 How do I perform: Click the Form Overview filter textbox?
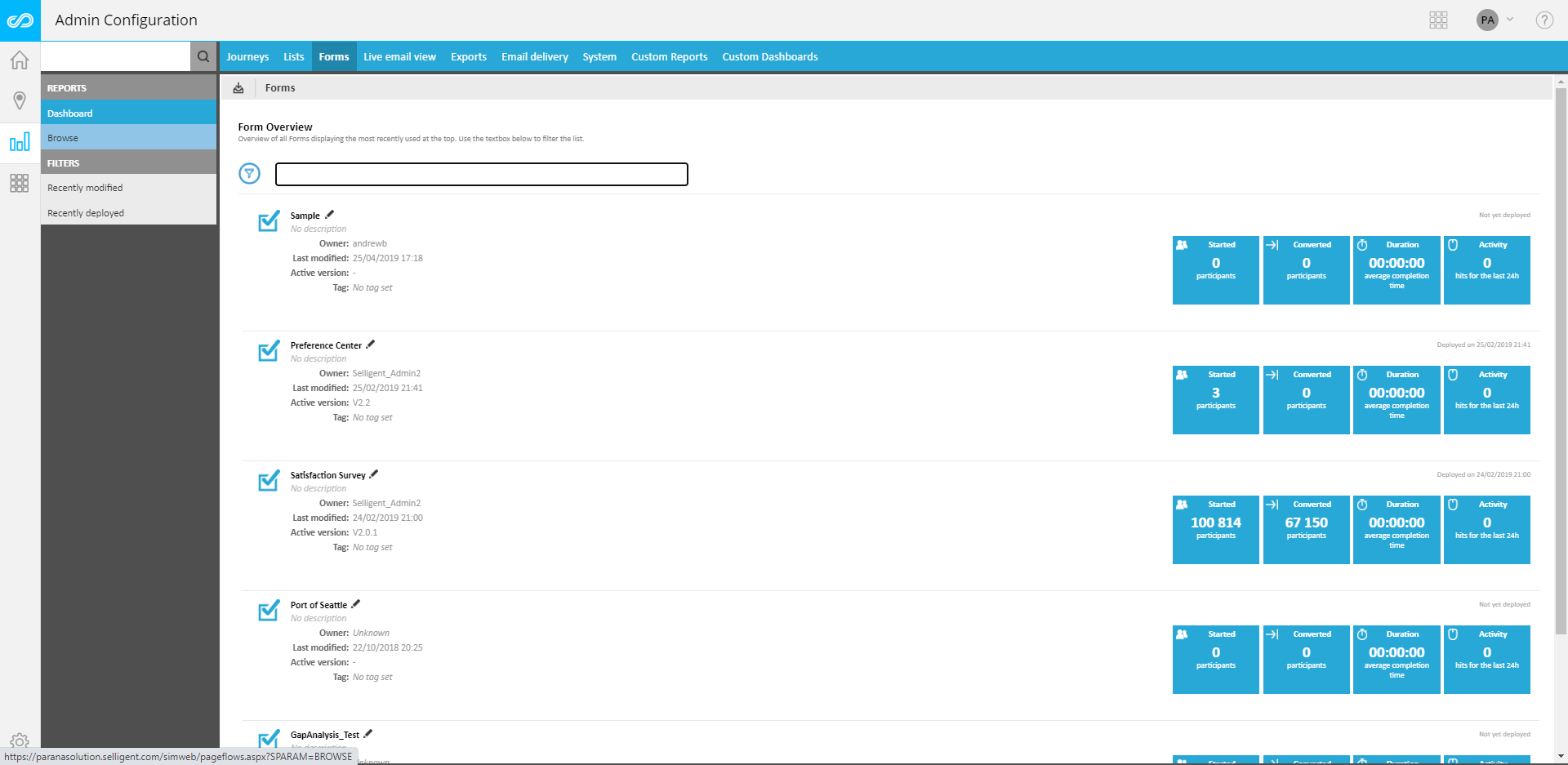click(x=481, y=174)
